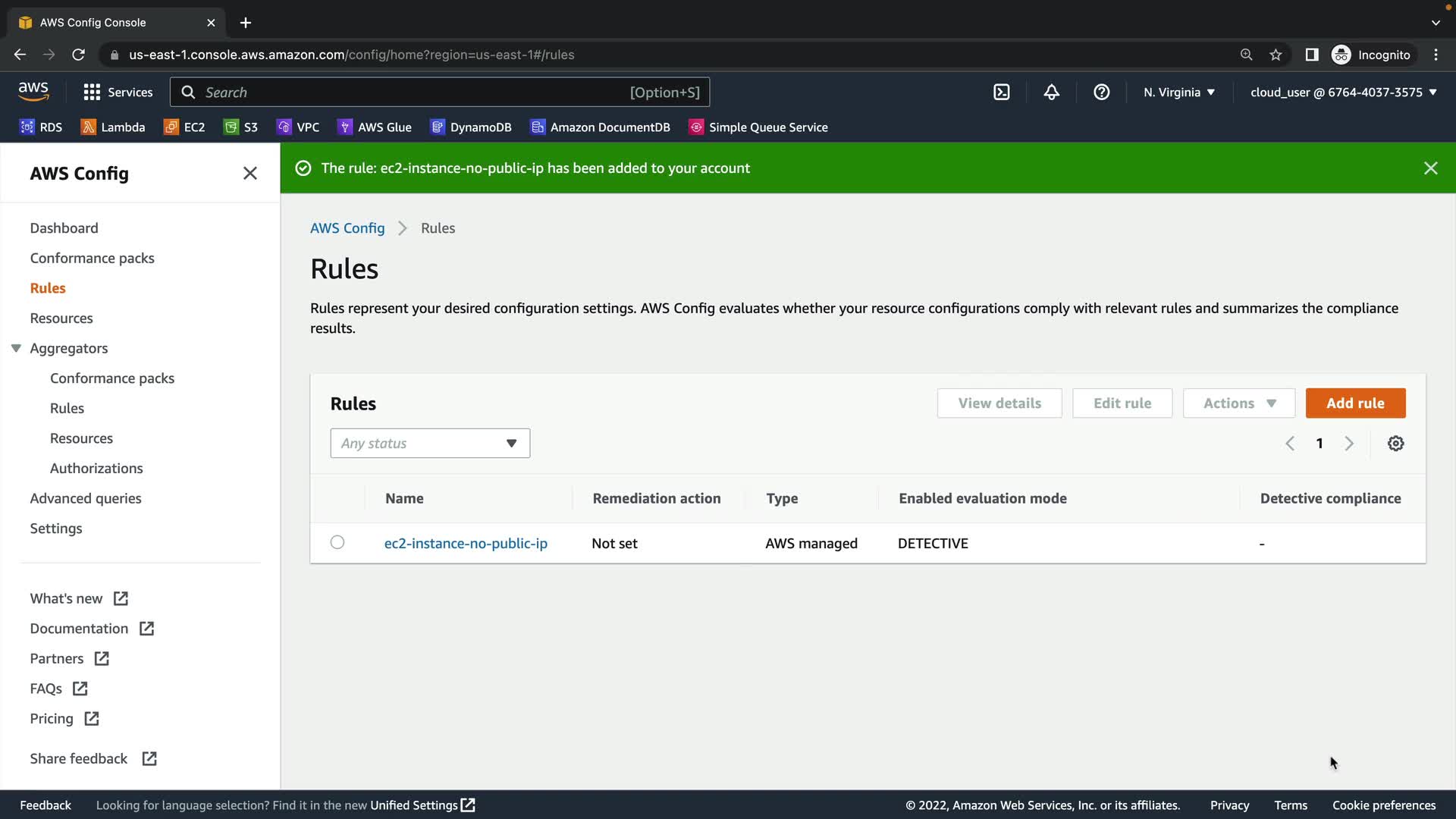Open DynamoDB favorites shortcut
The height and width of the screenshot is (819, 1456).
click(x=470, y=127)
